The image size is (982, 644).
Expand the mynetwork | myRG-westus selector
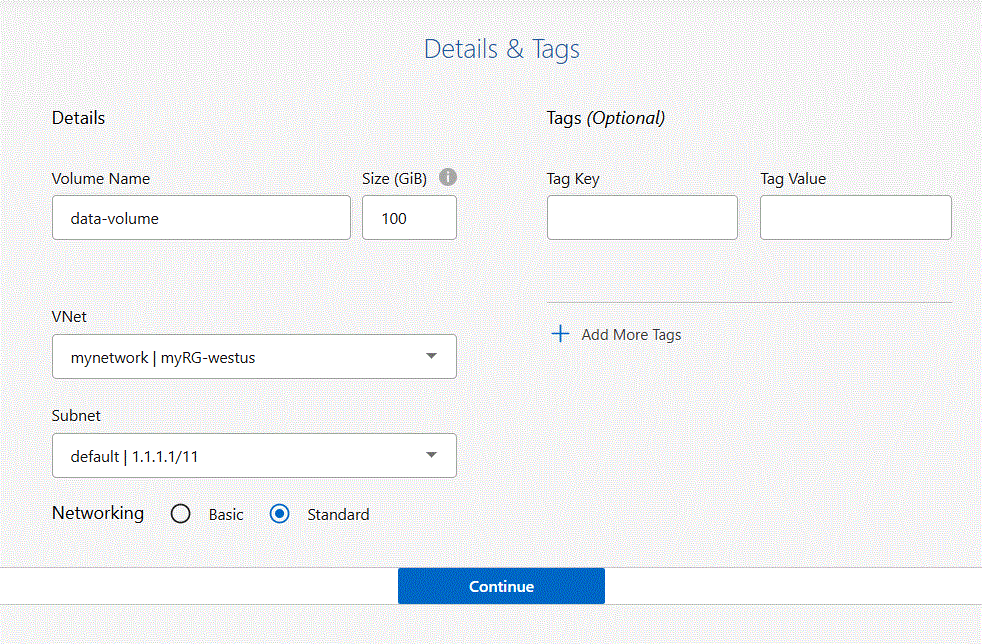tap(254, 356)
